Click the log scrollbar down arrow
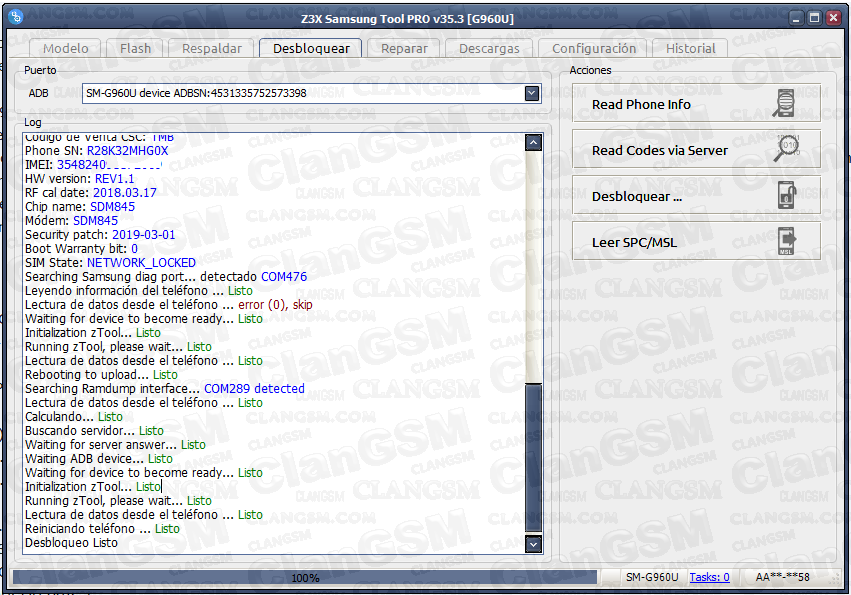 (x=534, y=544)
